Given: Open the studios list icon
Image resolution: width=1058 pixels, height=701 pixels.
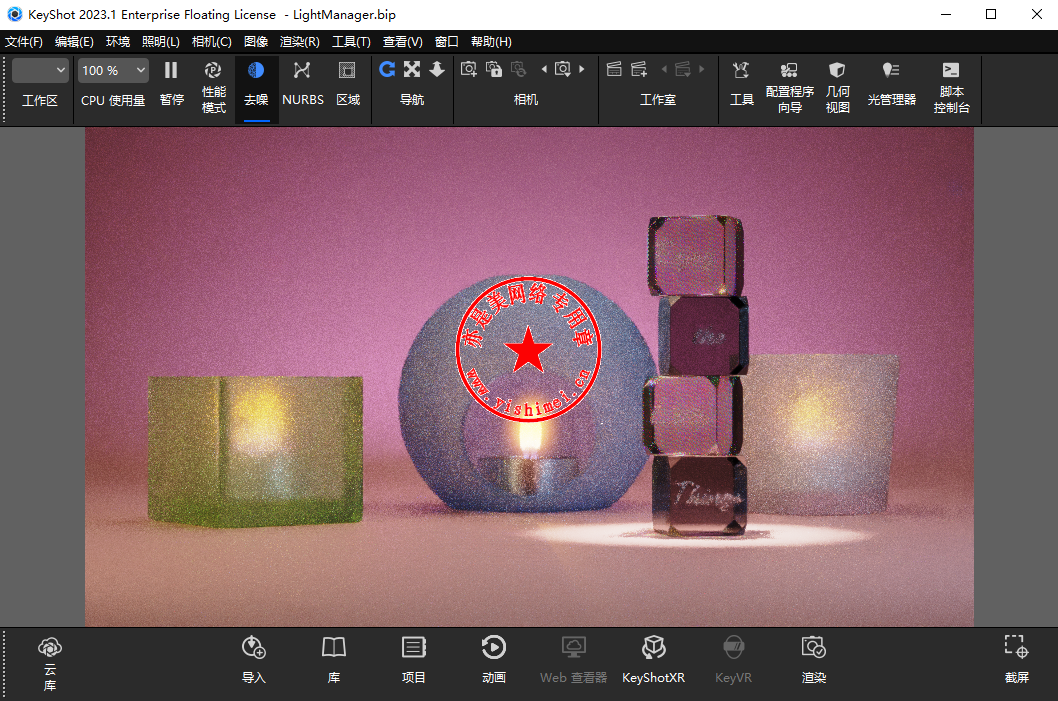Looking at the screenshot, I should [614, 69].
